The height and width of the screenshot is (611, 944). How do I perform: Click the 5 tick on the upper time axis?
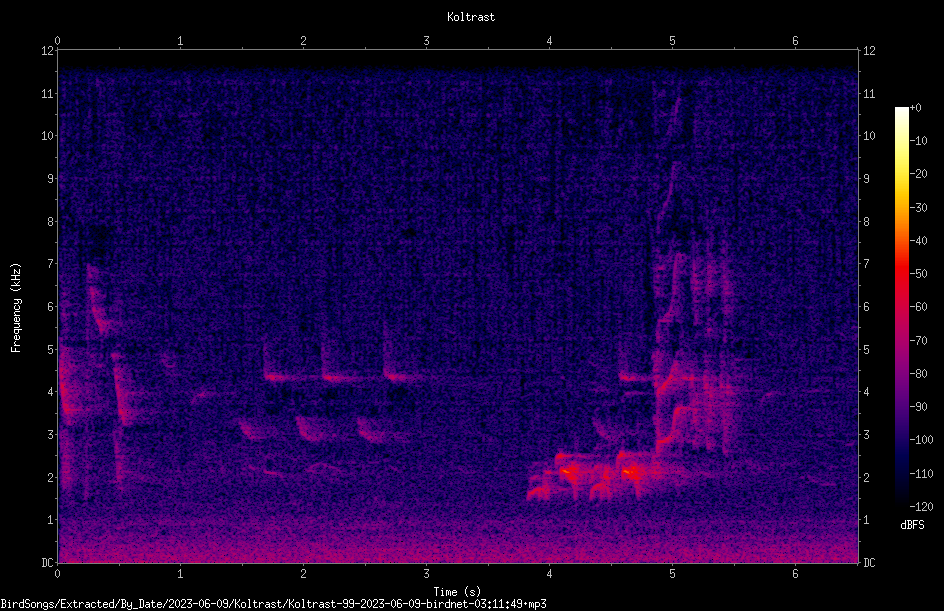(x=672, y=41)
